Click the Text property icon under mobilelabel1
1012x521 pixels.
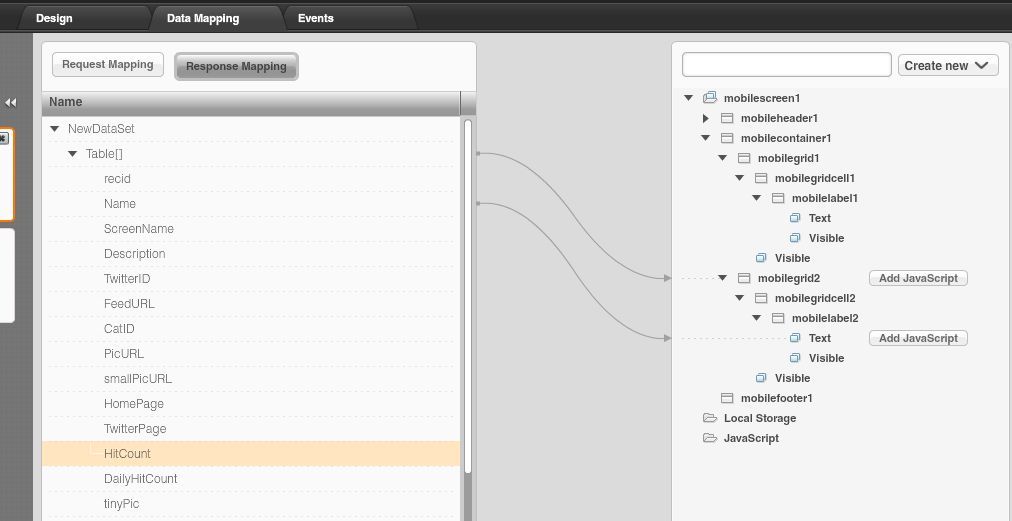(795, 218)
